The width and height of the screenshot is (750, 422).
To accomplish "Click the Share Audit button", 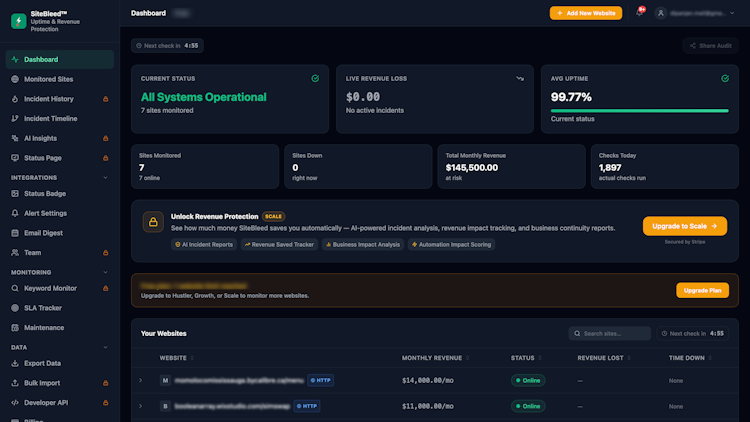I will 710,45.
